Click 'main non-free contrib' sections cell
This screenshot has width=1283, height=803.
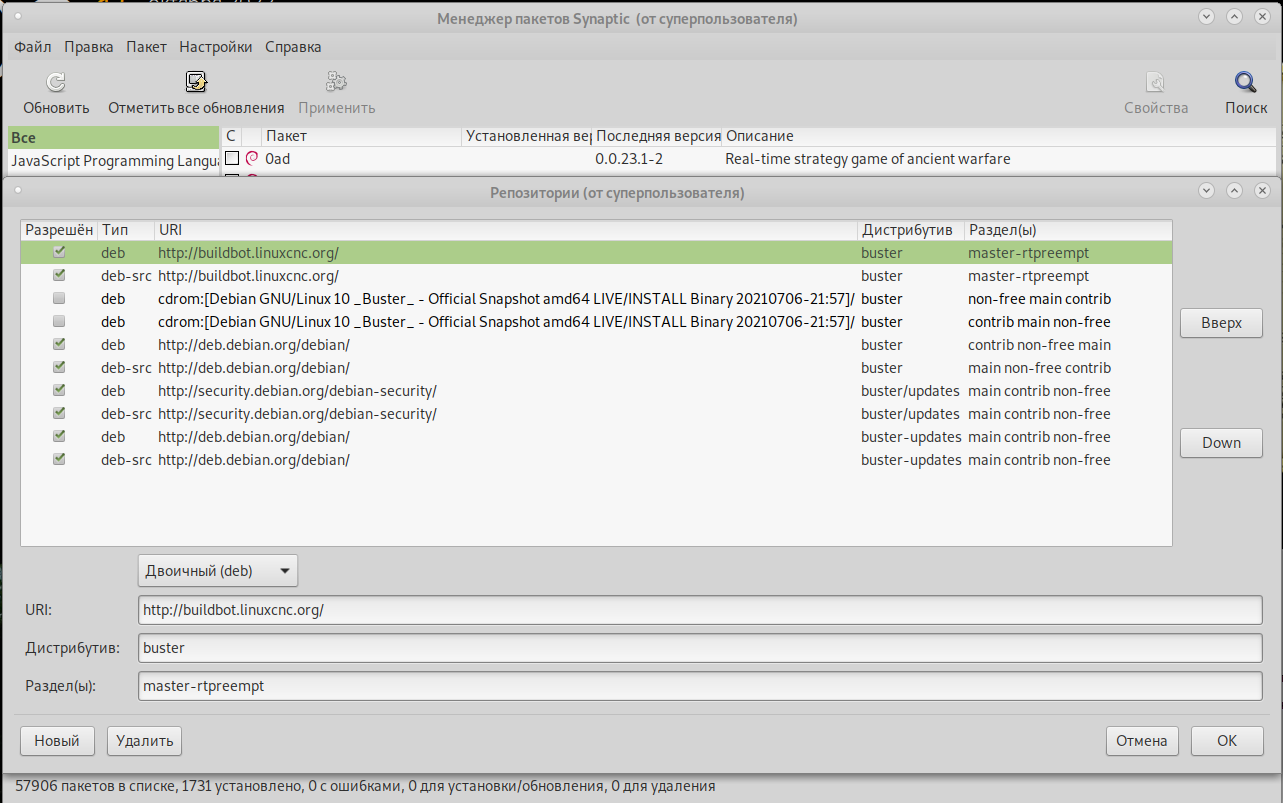(x=1039, y=367)
